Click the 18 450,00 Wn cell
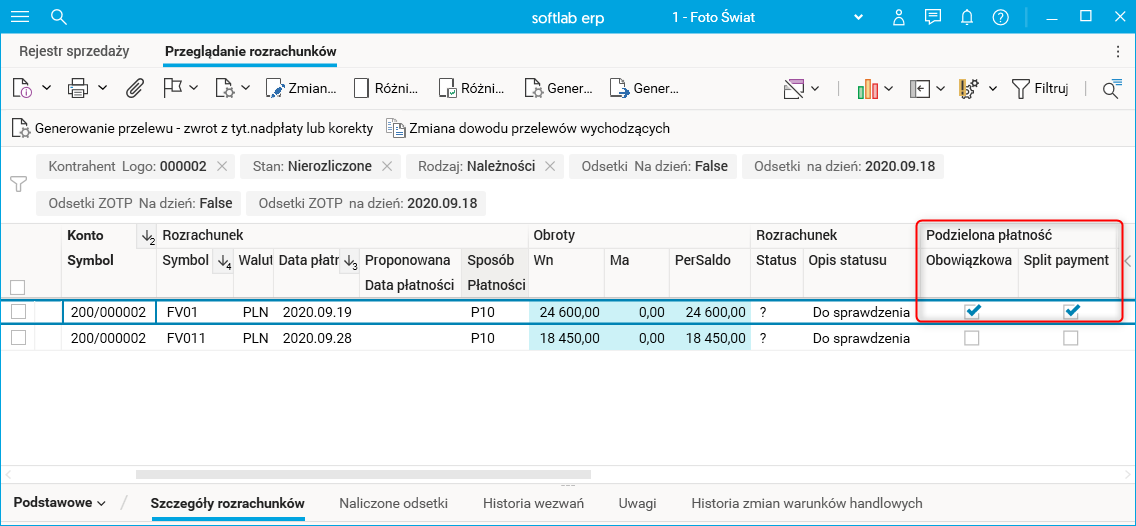The height and width of the screenshot is (526, 1136). tap(566, 338)
